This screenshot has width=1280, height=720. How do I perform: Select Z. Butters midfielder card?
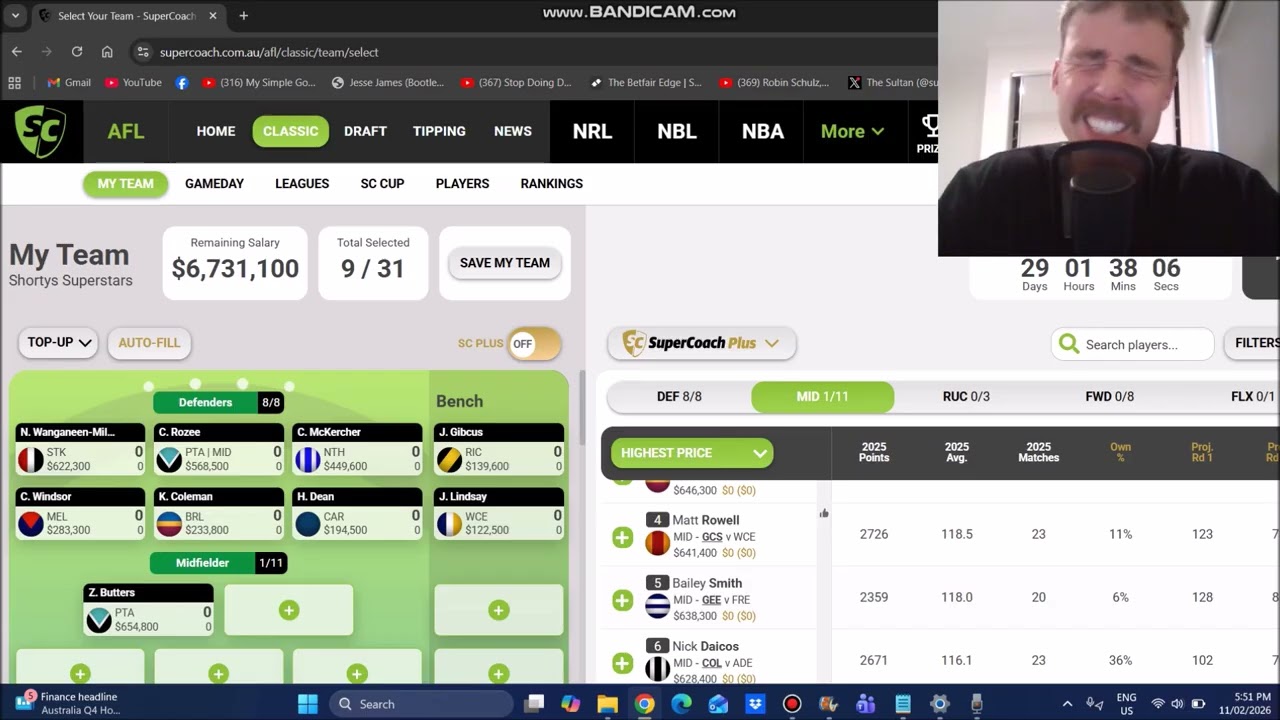tap(149, 610)
